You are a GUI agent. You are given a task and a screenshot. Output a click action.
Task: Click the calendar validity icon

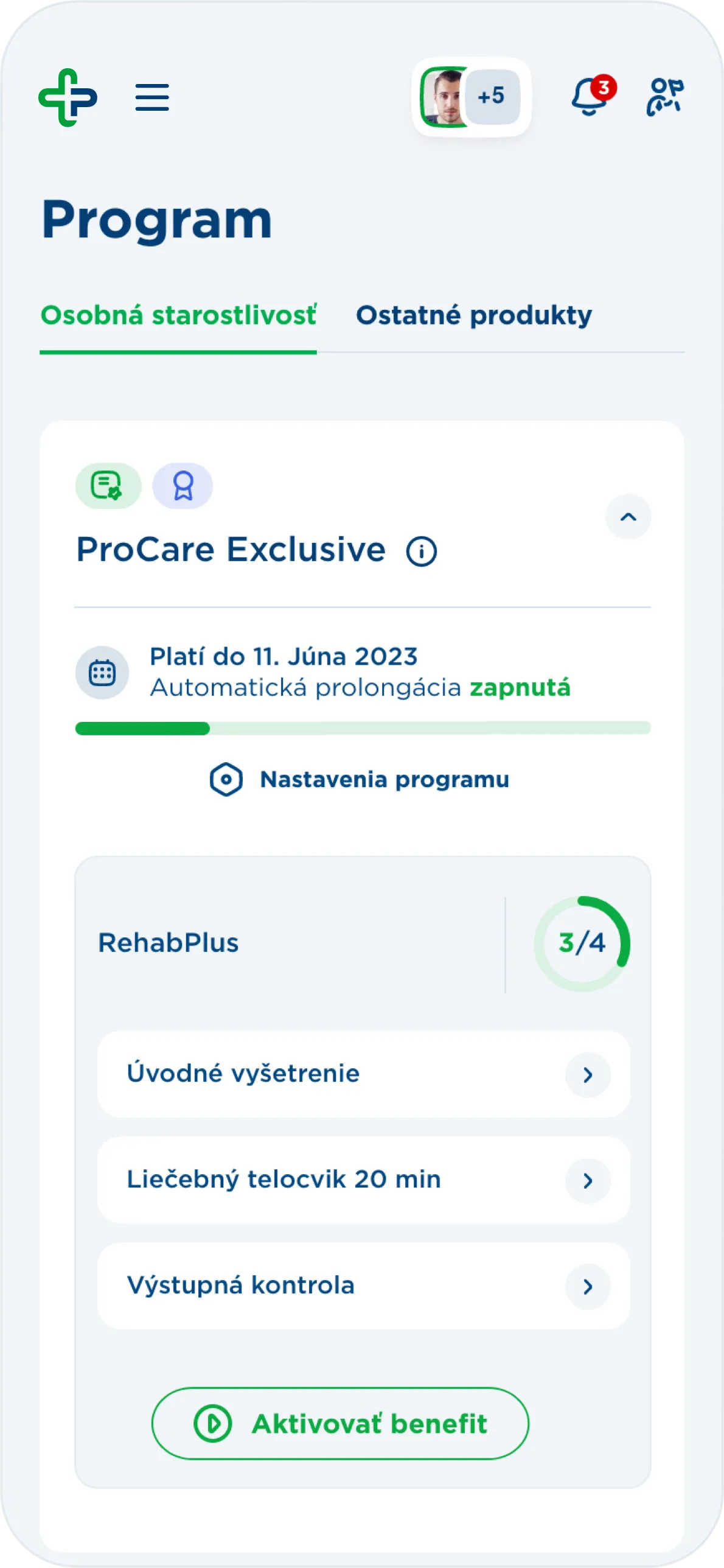coord(102,673)
